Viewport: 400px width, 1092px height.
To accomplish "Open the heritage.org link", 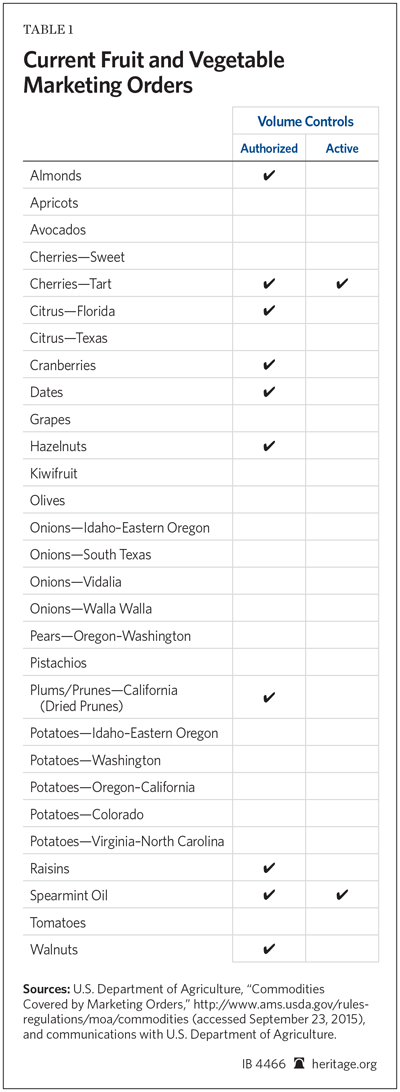I will [x=343, y=1062].
